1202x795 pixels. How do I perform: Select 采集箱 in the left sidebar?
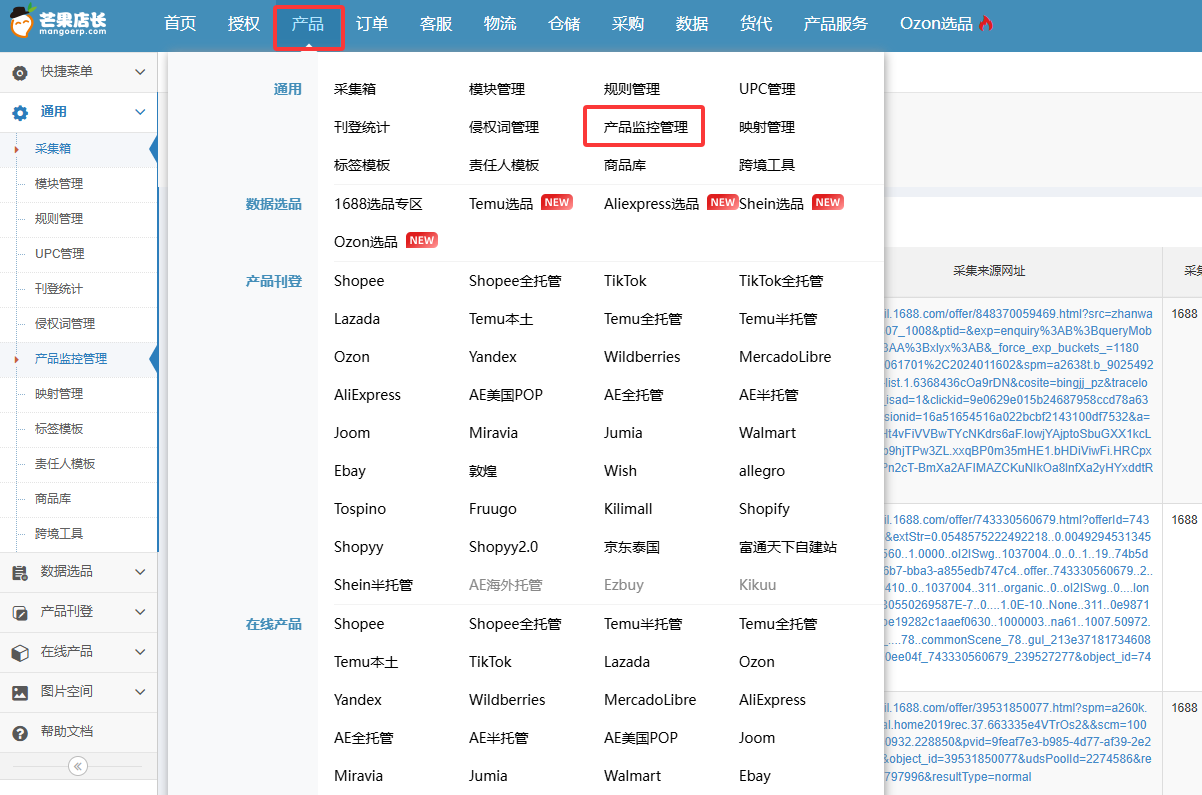[53, 149]
